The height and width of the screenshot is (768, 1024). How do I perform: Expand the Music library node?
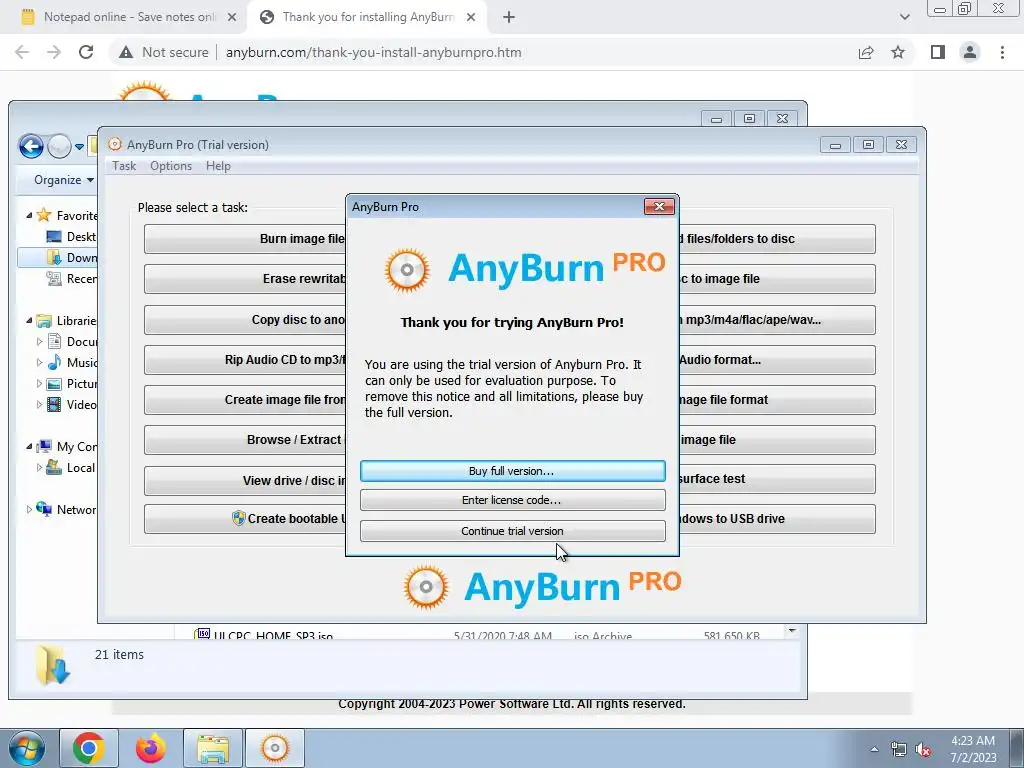click(39, 362)
